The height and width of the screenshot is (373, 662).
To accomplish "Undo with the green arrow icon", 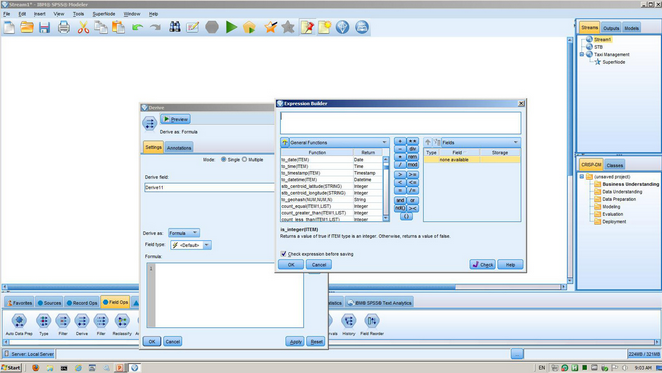I will pyautogui.click(x=138, y=27).
